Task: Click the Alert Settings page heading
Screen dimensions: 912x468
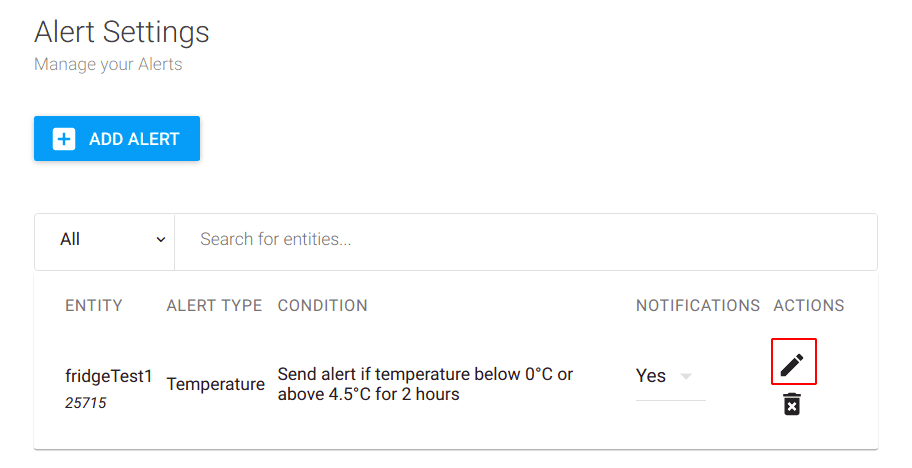Action: coord(122,32)
